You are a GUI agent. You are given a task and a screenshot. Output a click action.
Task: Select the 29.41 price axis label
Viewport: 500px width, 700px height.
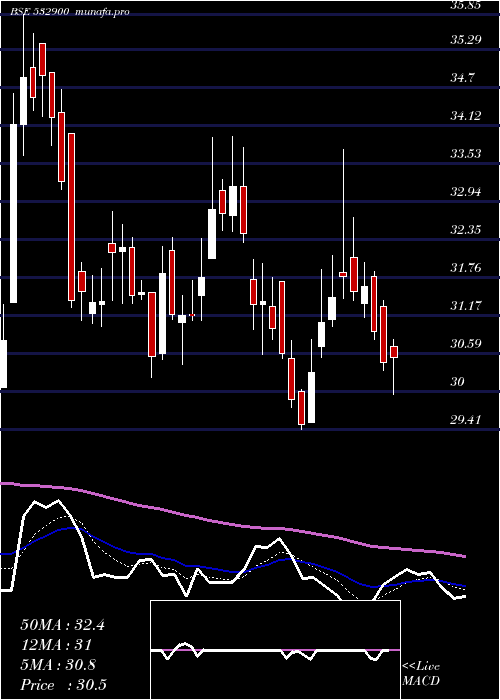[x=465, y=420]
